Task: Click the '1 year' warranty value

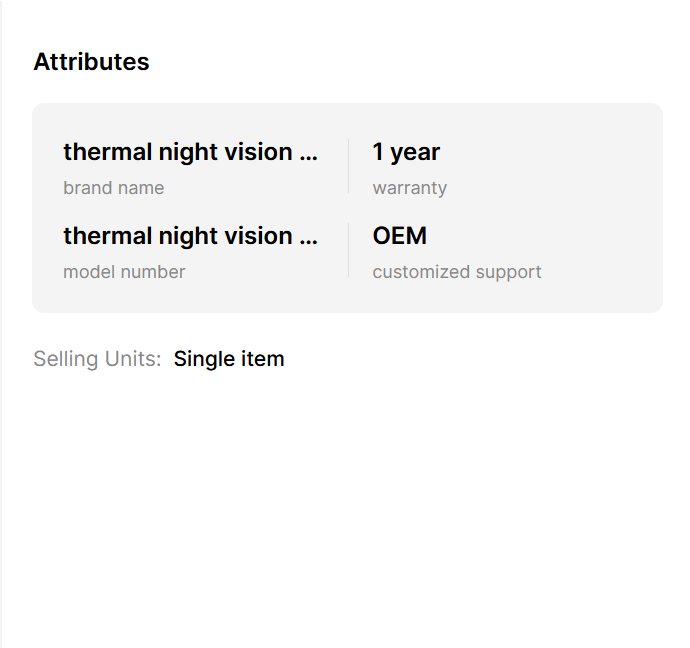Action: pos(406,152)
